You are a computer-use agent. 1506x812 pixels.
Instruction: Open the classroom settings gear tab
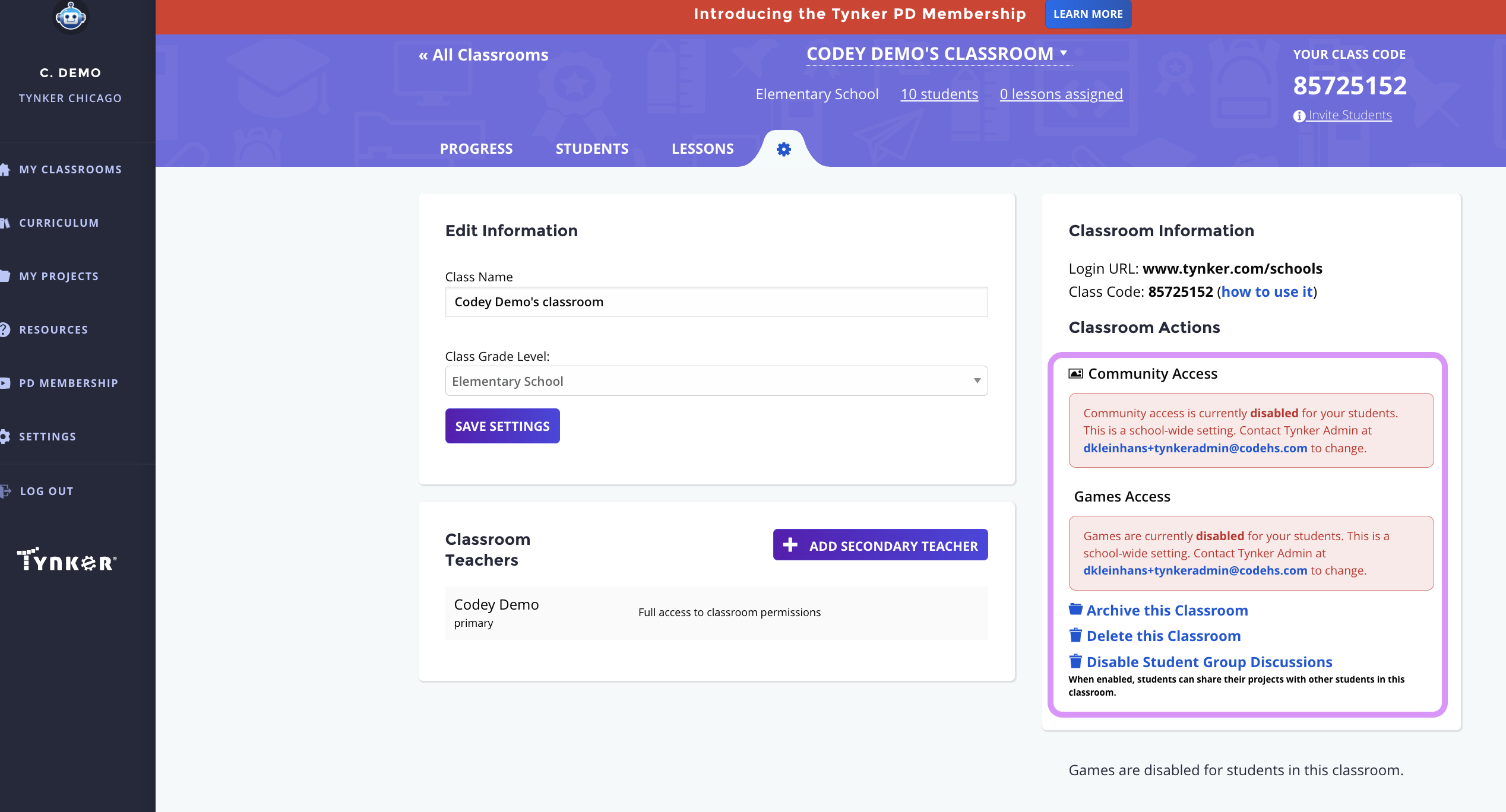coord(784,149)
